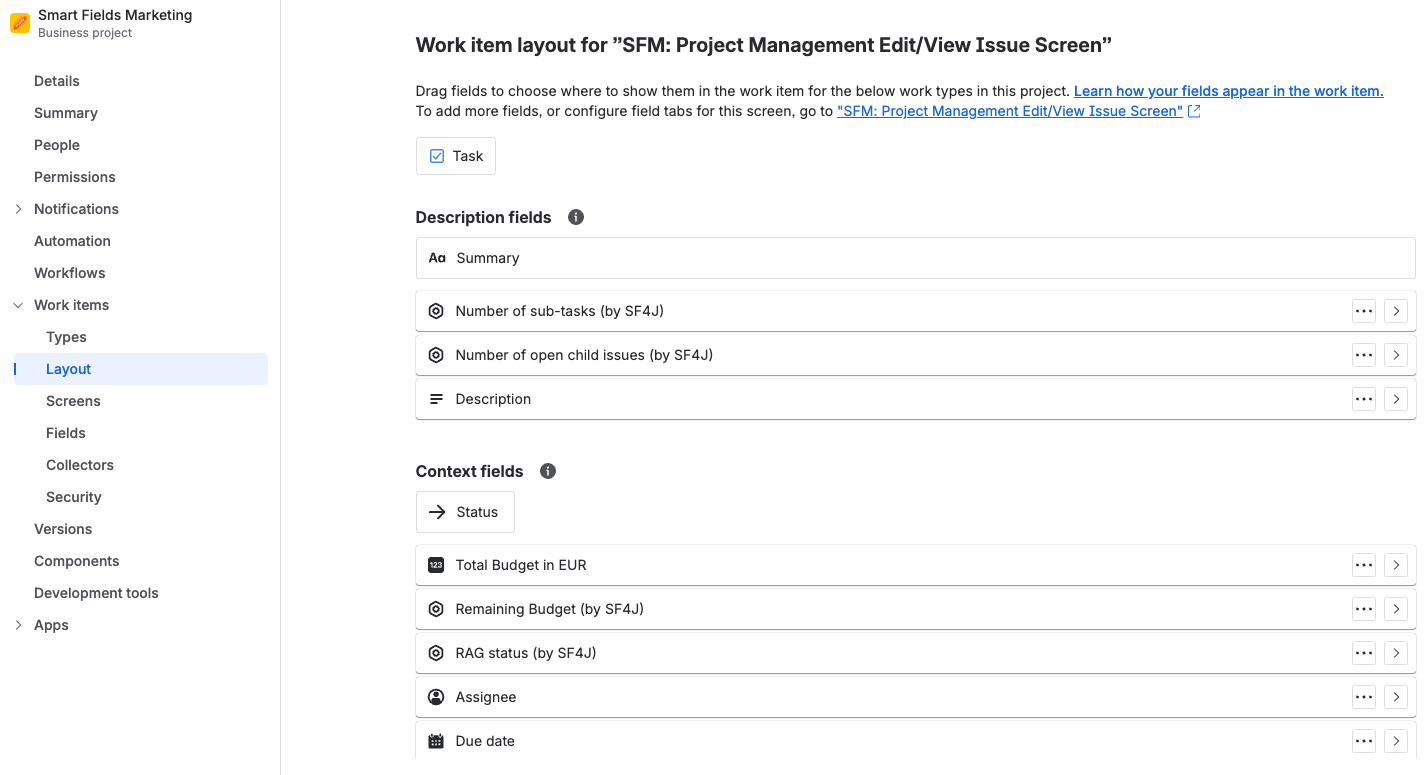Open more options for RAG status field

1363,653
